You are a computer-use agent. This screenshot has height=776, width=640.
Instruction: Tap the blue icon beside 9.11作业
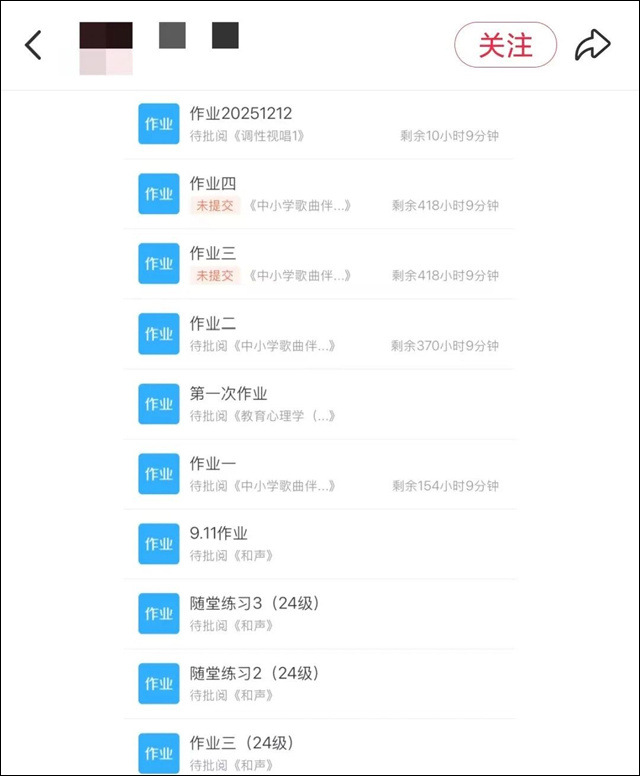(x=158, y=544)
